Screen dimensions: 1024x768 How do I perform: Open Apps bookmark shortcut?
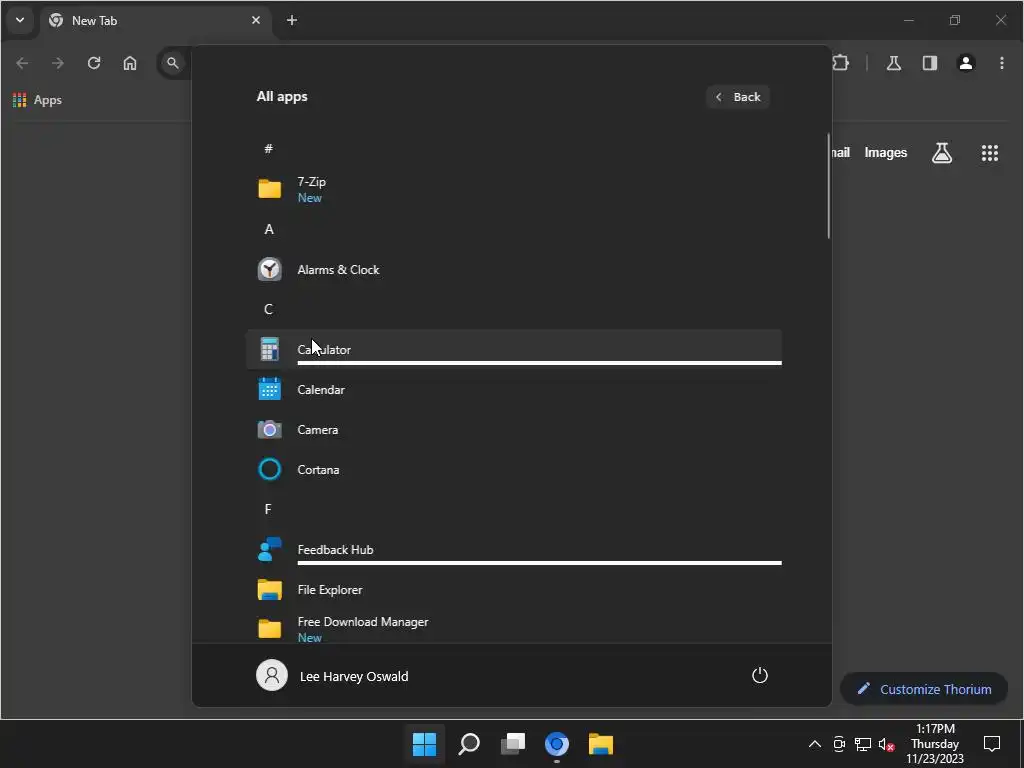(x=38, y=100)
